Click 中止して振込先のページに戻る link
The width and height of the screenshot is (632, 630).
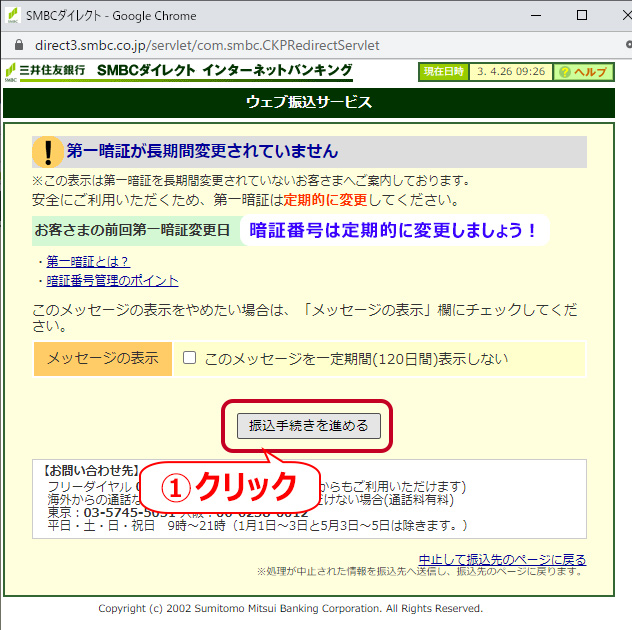[502, 559]
